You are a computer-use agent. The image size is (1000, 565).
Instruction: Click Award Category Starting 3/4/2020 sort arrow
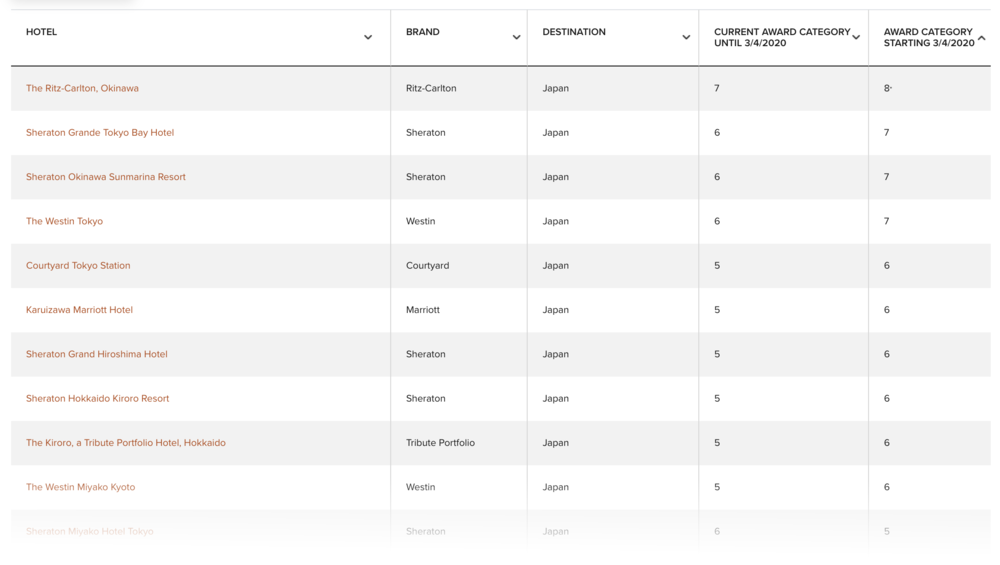[x=982, y=38]
